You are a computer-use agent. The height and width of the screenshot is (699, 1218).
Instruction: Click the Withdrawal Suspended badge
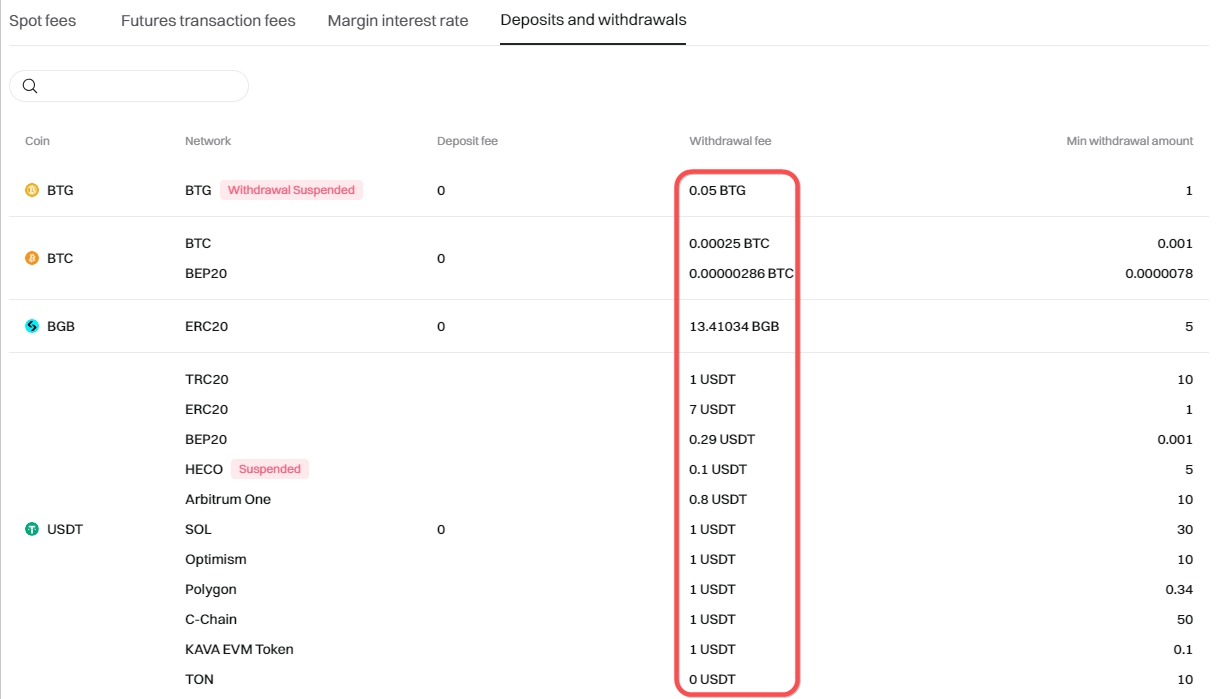point(291,190)
